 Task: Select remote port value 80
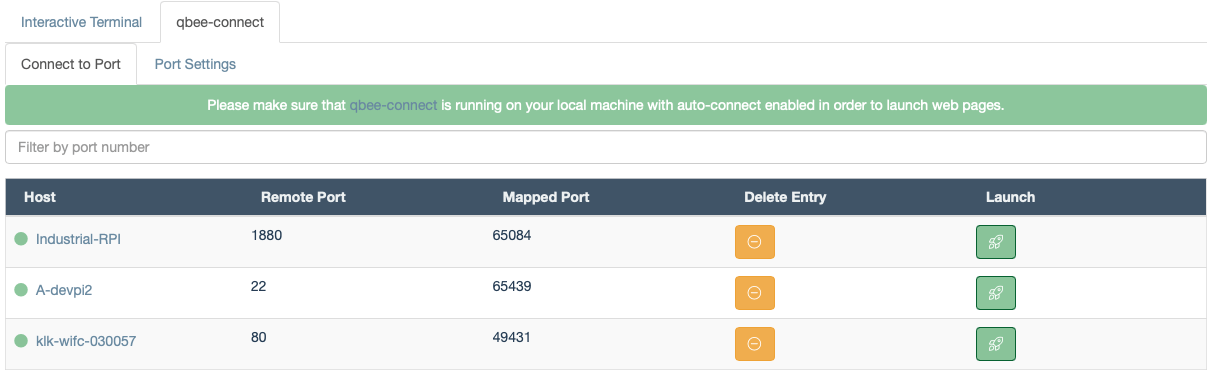click(258, 337)
